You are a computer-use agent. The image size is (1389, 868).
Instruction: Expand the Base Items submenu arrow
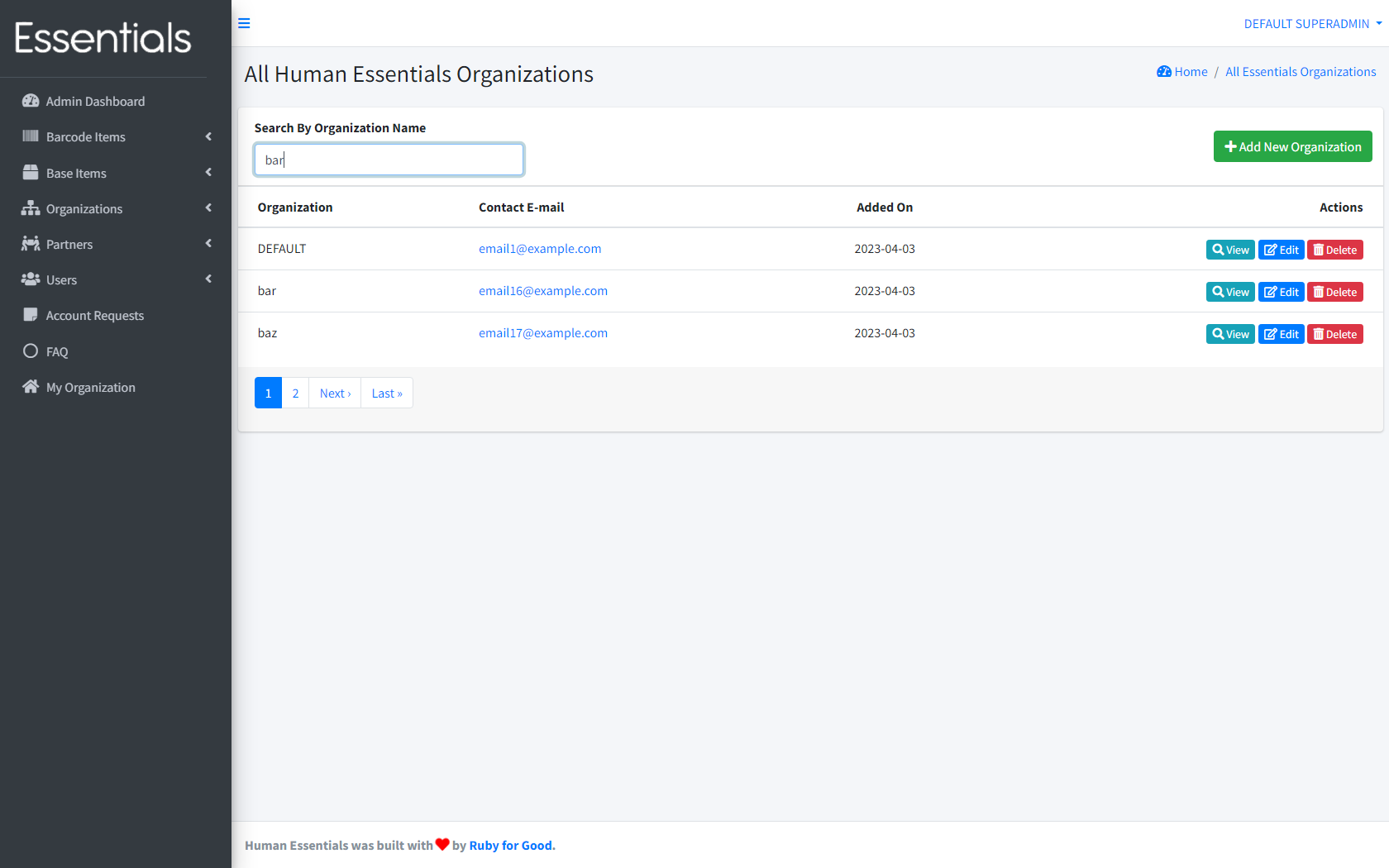point(208,172)
